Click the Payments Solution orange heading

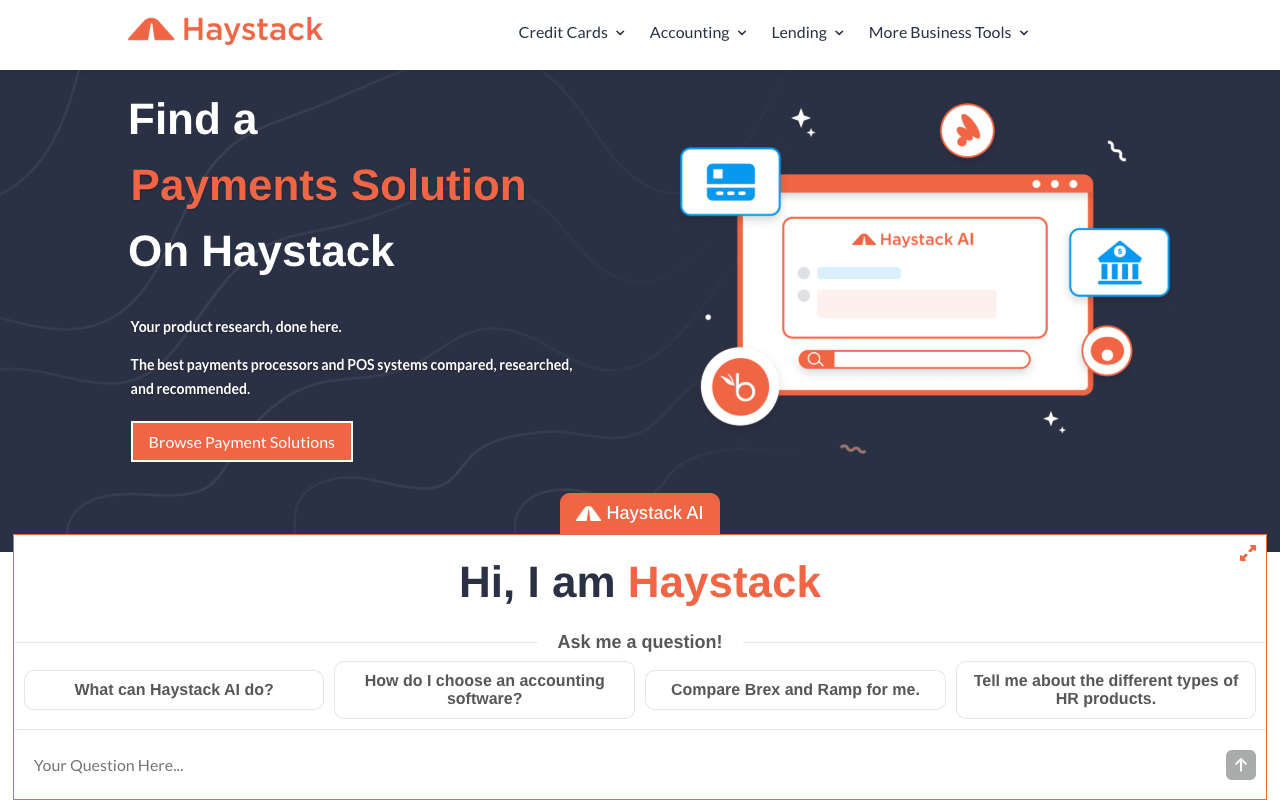(328, 185)
